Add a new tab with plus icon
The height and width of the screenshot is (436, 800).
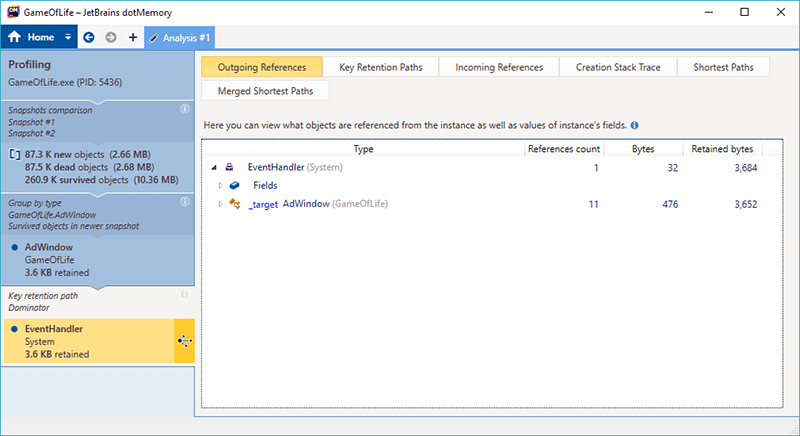click(133, 37)
